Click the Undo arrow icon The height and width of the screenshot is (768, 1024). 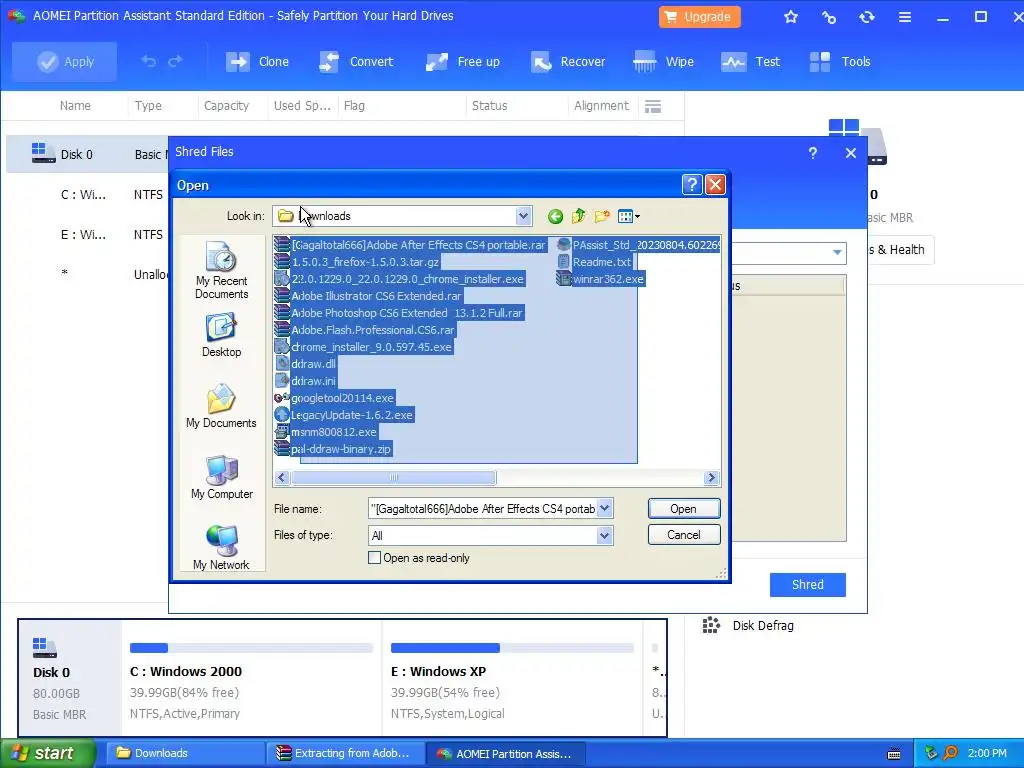(x=149, y=61)
